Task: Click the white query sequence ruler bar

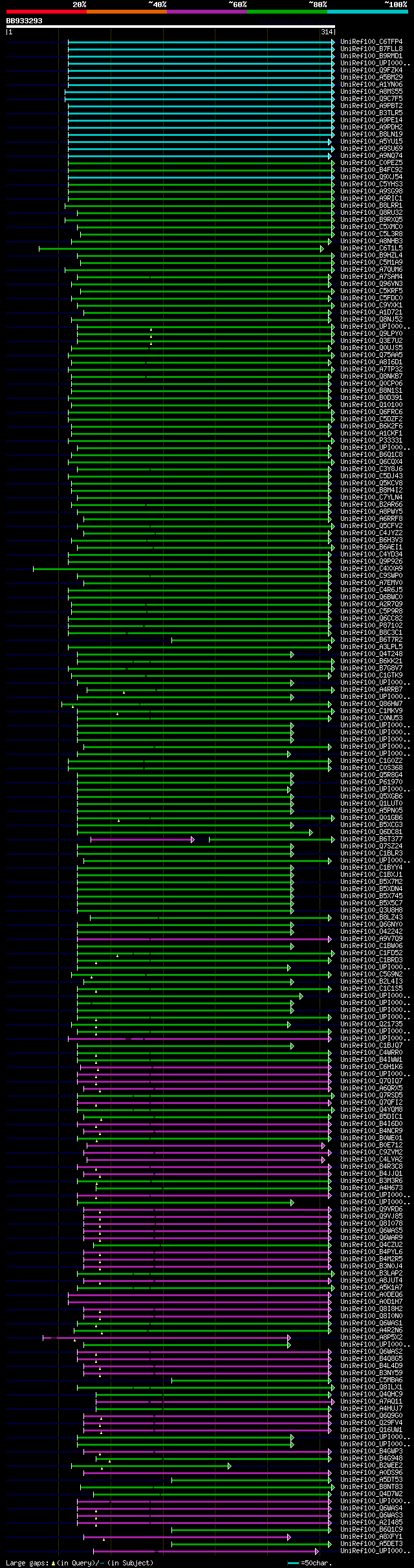Action: [x=170, y=27]
